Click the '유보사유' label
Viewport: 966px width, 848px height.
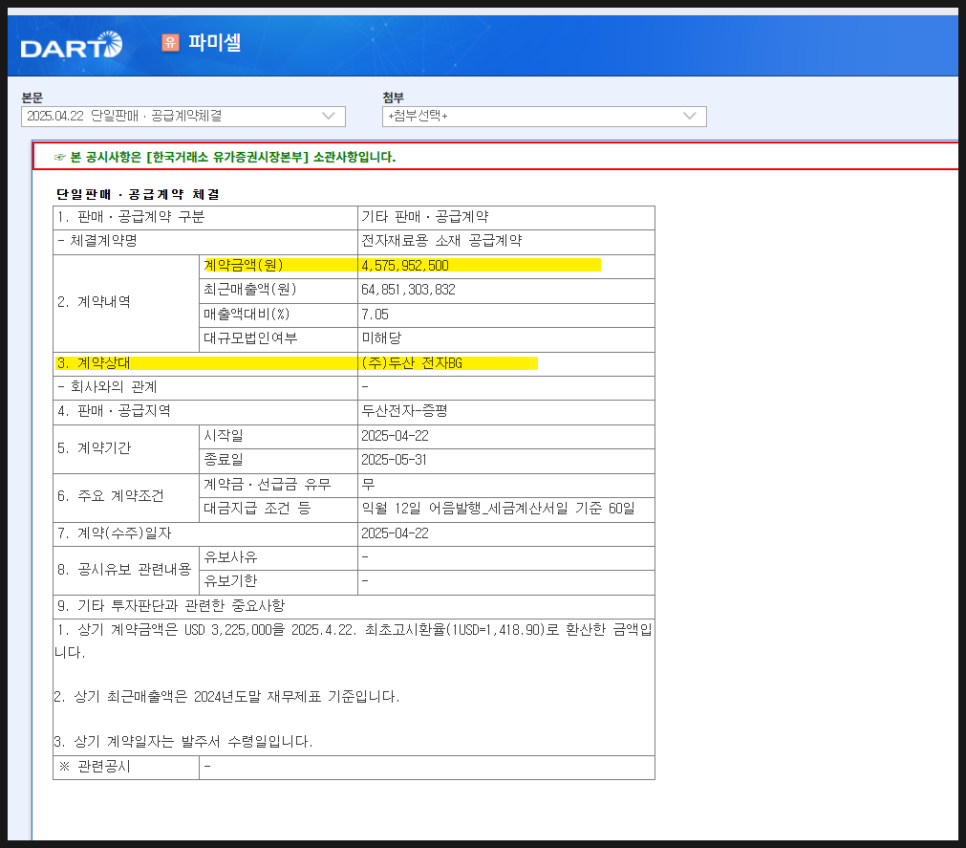click(230, 557)
